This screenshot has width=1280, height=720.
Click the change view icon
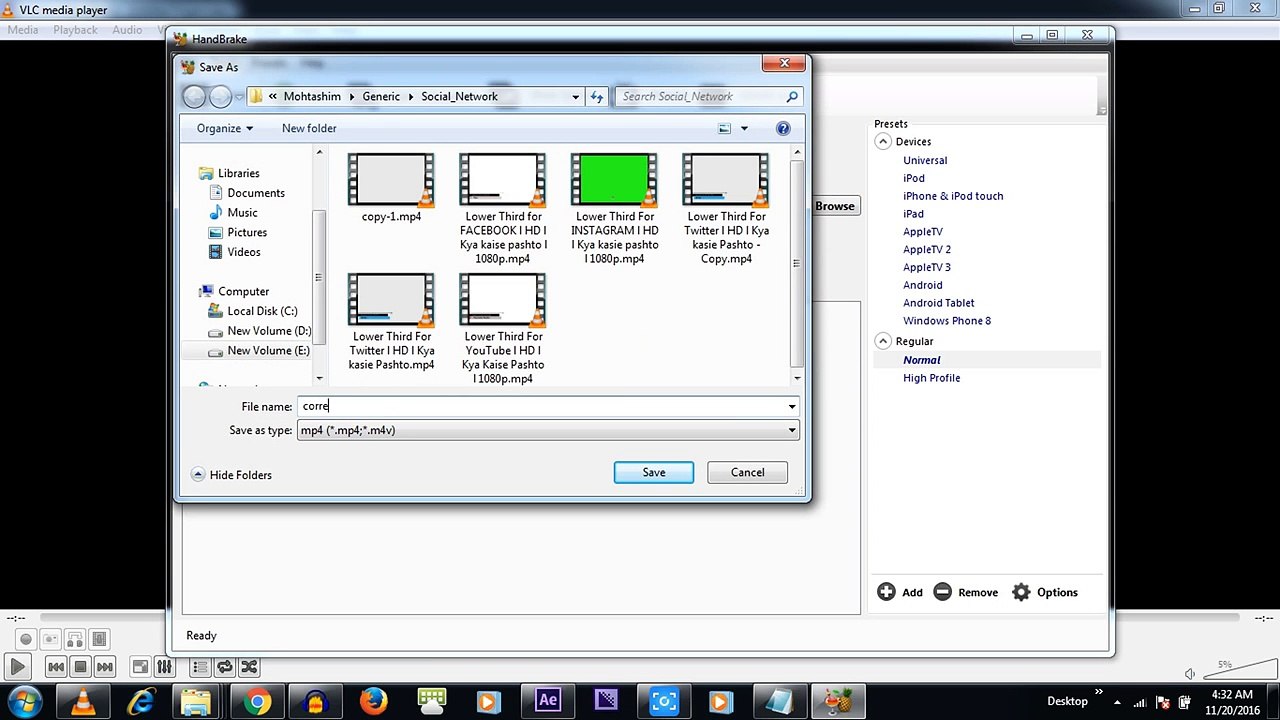tap(725, 128)
